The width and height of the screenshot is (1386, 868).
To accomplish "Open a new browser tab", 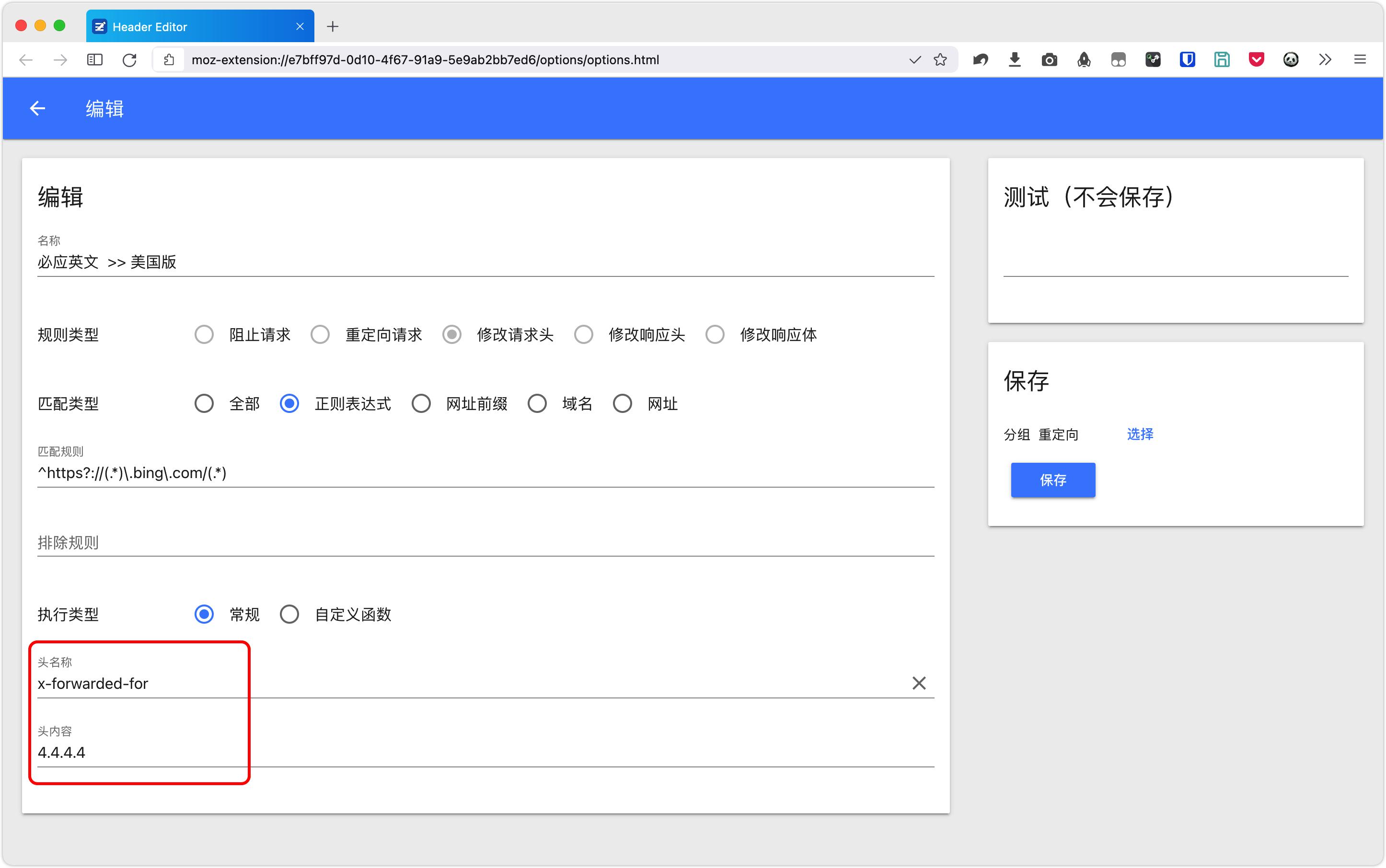I will click(333, 26).
